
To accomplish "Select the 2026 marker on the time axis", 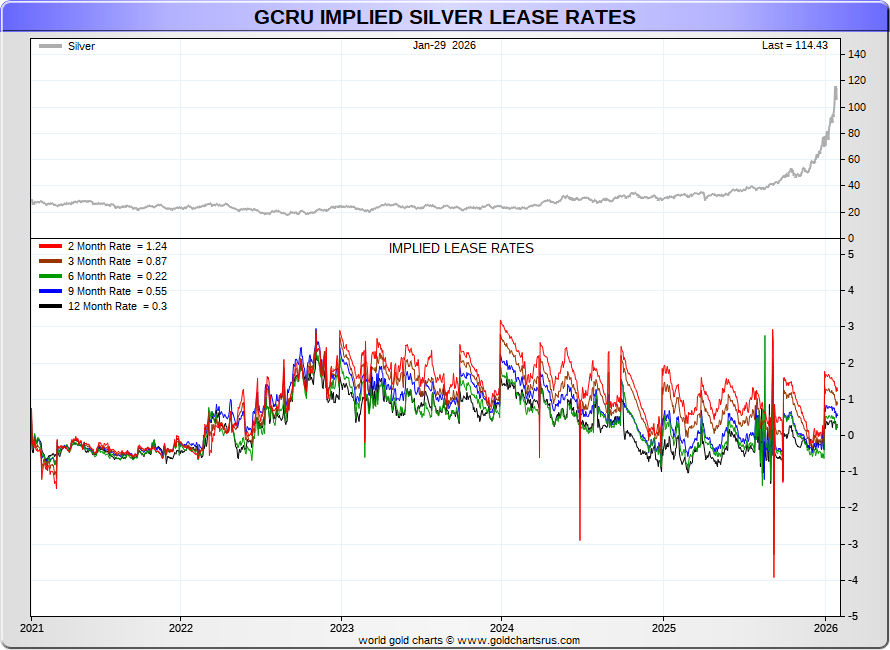I will (825, 628).
